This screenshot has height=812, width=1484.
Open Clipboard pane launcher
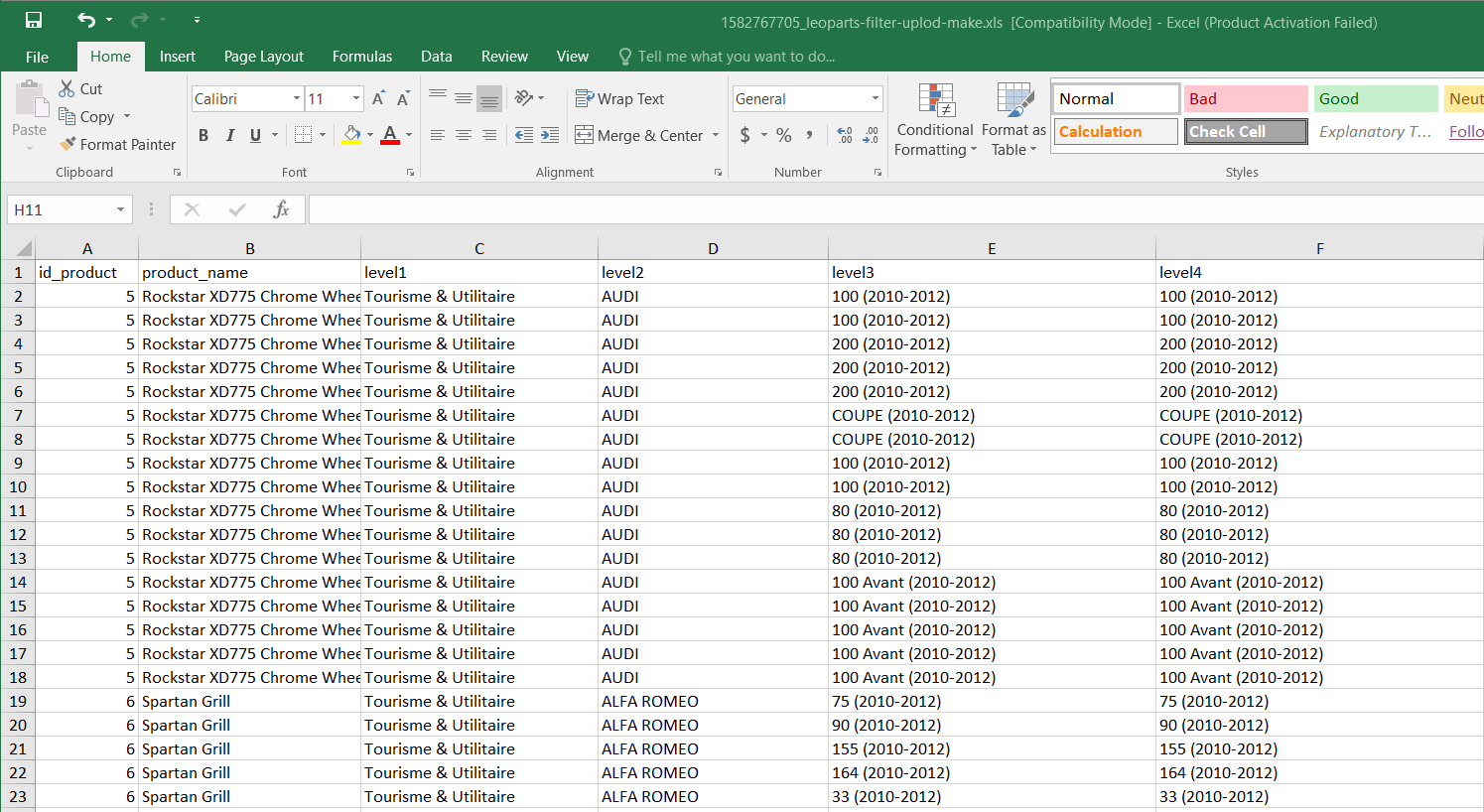pyautogui.click(x=178, y=173)
